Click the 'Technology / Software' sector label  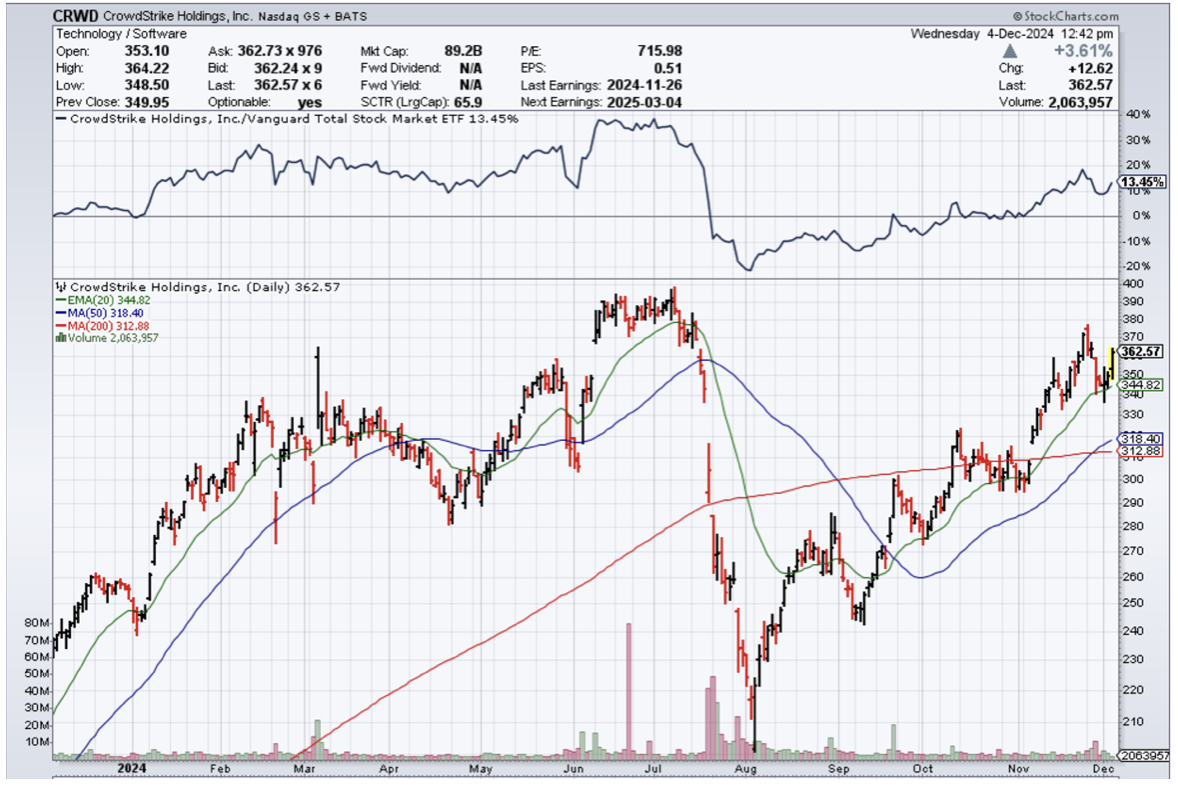[121, 34]
